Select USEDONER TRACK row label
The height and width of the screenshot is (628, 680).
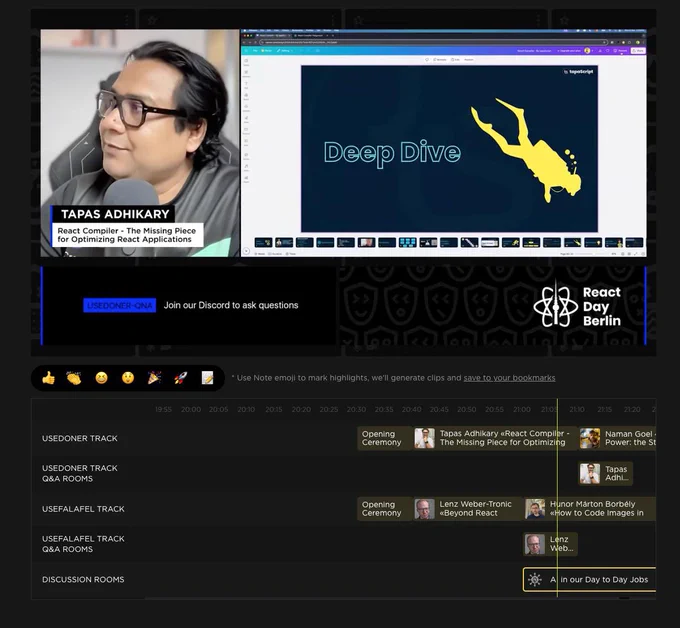(80, 438)
